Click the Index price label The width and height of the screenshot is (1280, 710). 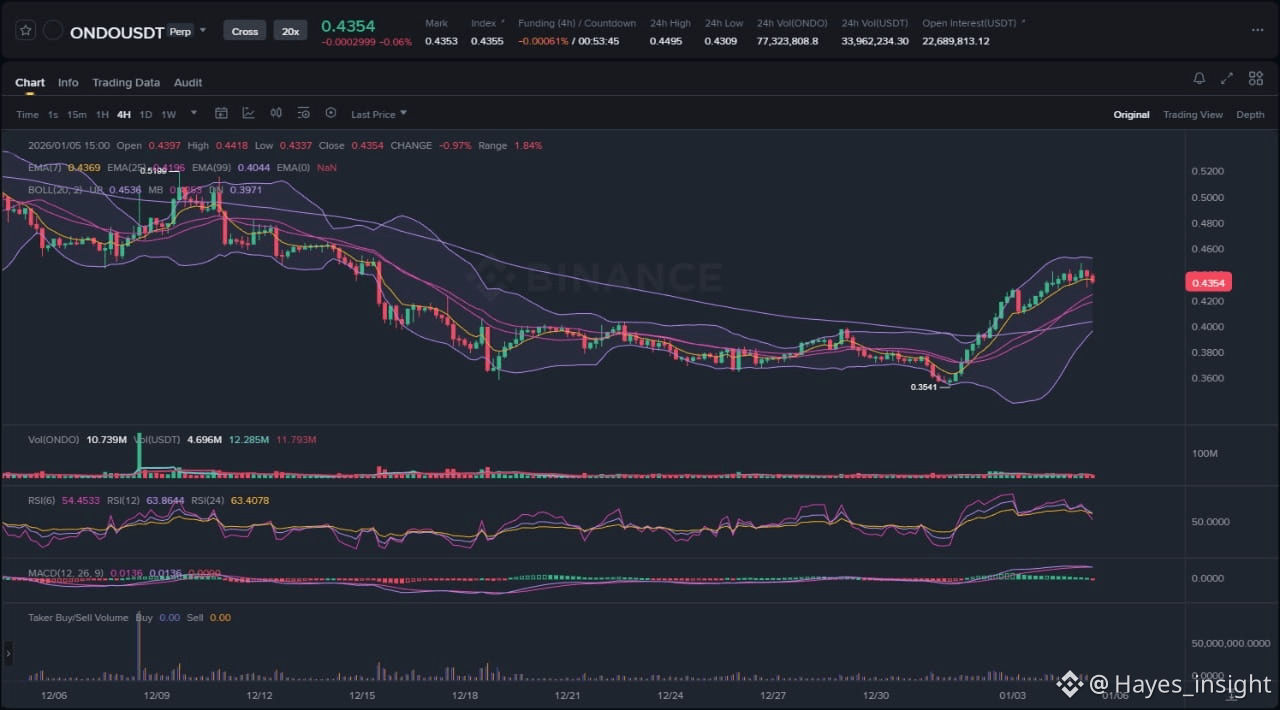click(x=483, y=22)
